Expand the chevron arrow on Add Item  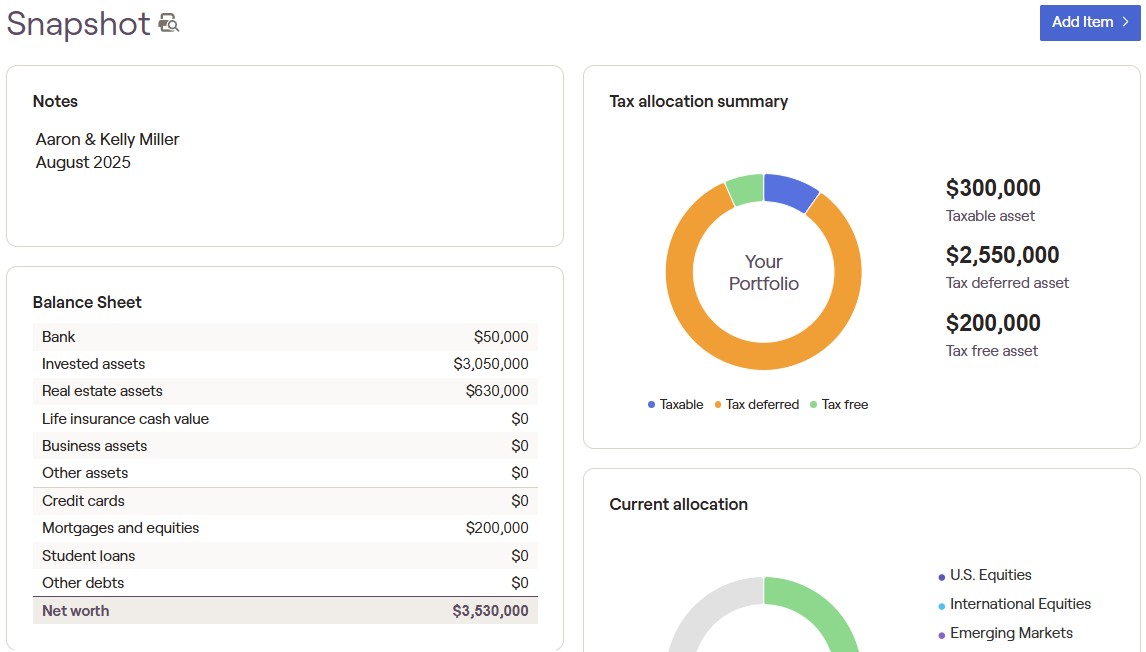coord(1125,22)
